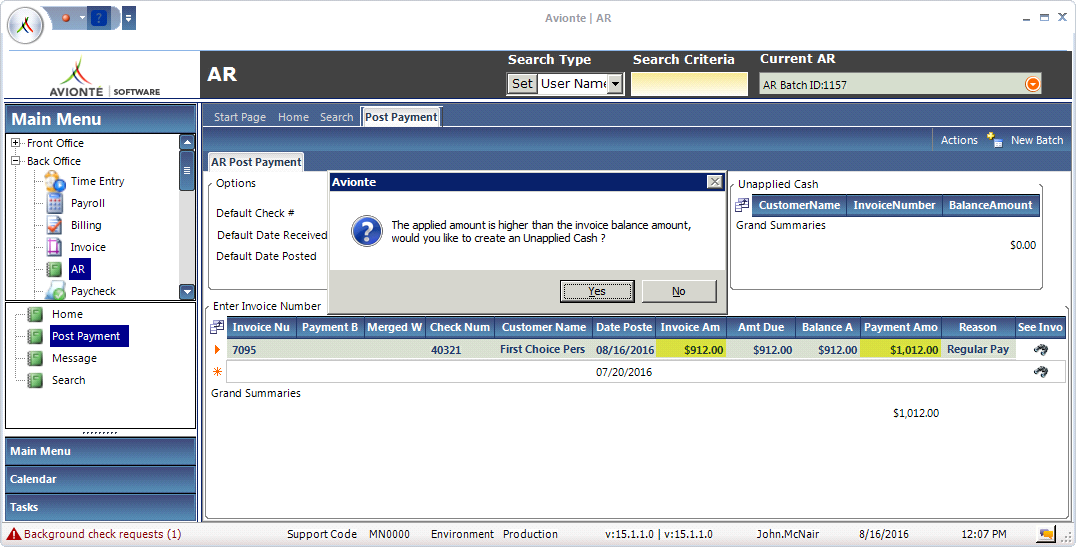Viewport: 1076px width, 547px height.
Task: Open the User Name search type dropdown
Action: click(x=616, y=84)
